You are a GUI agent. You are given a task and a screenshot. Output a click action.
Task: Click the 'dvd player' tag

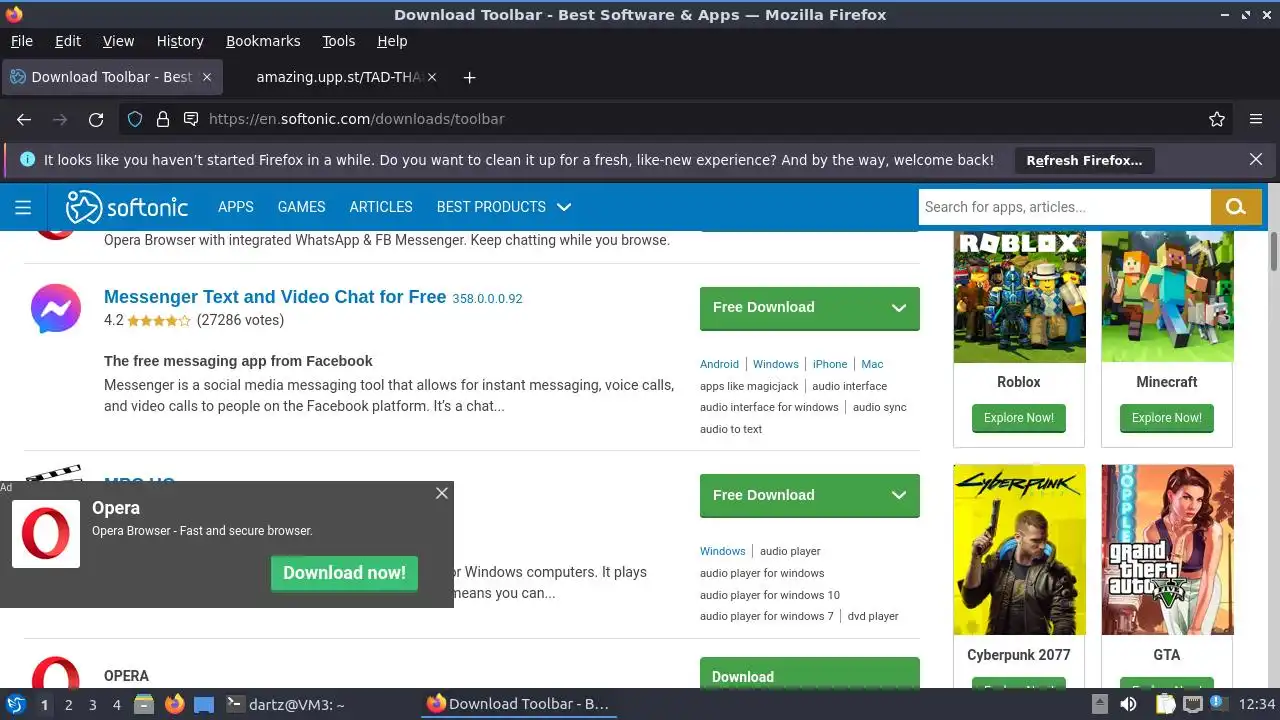pos(873,616)
